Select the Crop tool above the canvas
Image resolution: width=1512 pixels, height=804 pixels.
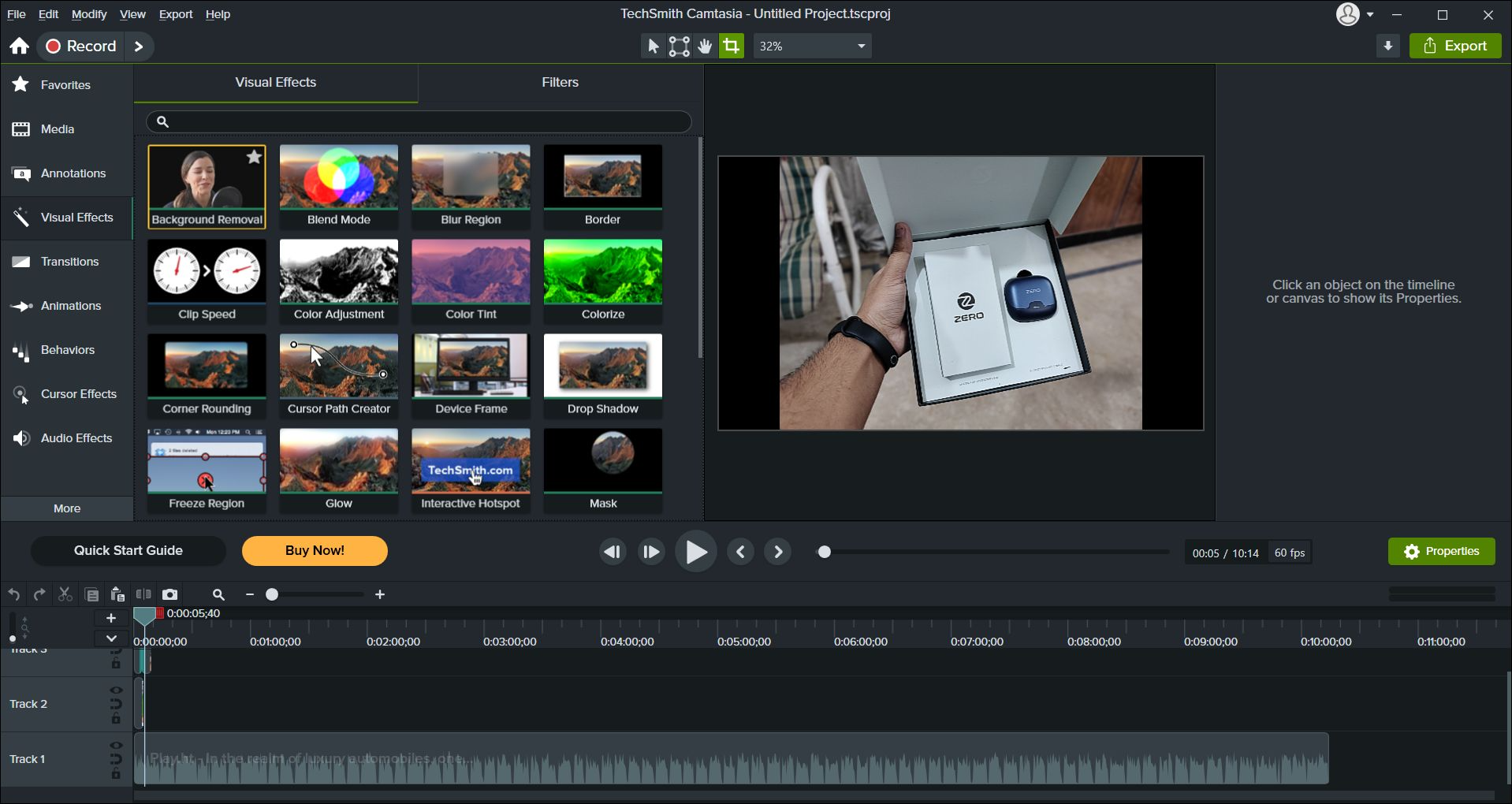point(731,46)
